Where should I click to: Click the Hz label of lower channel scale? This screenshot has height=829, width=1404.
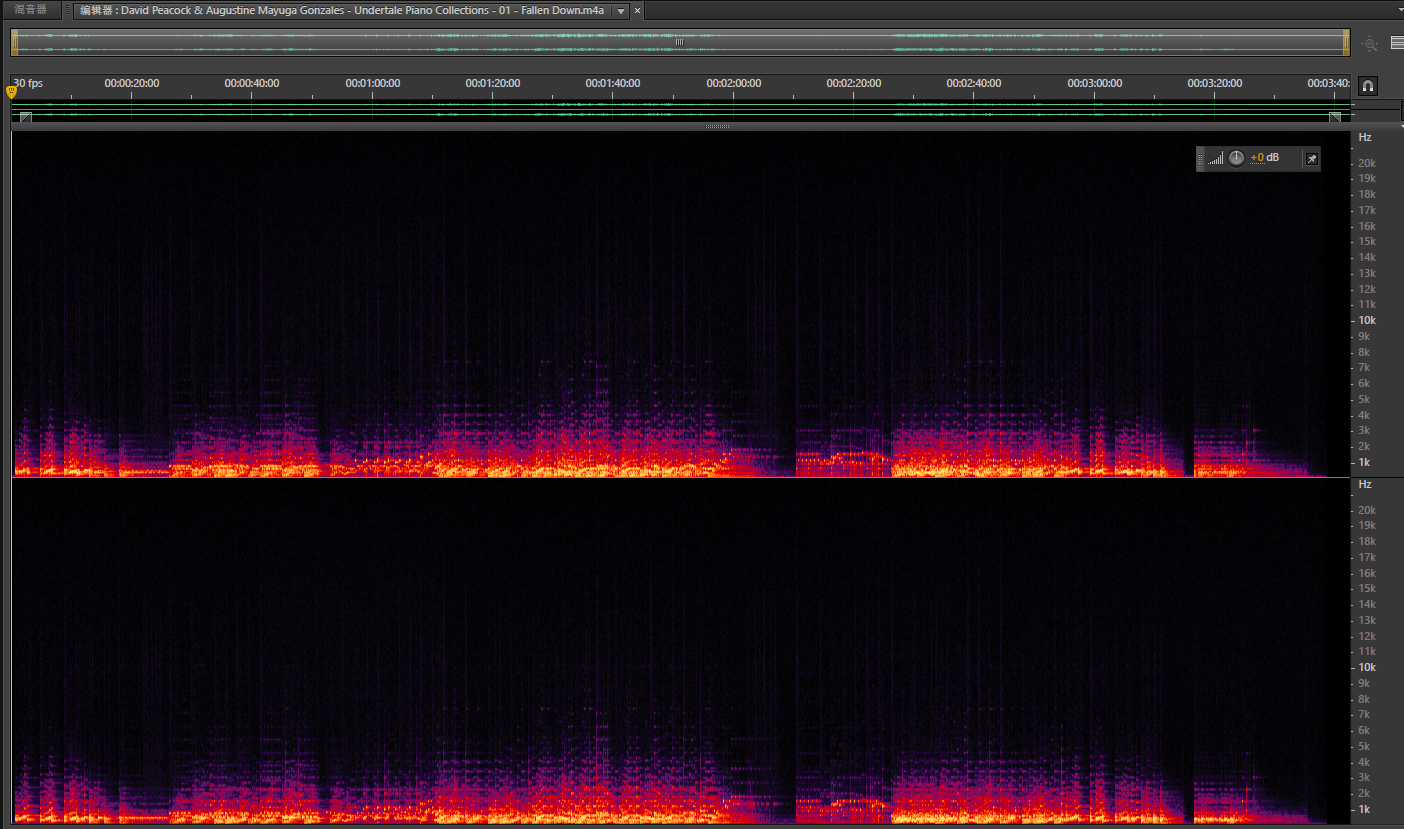[1365, 484]
